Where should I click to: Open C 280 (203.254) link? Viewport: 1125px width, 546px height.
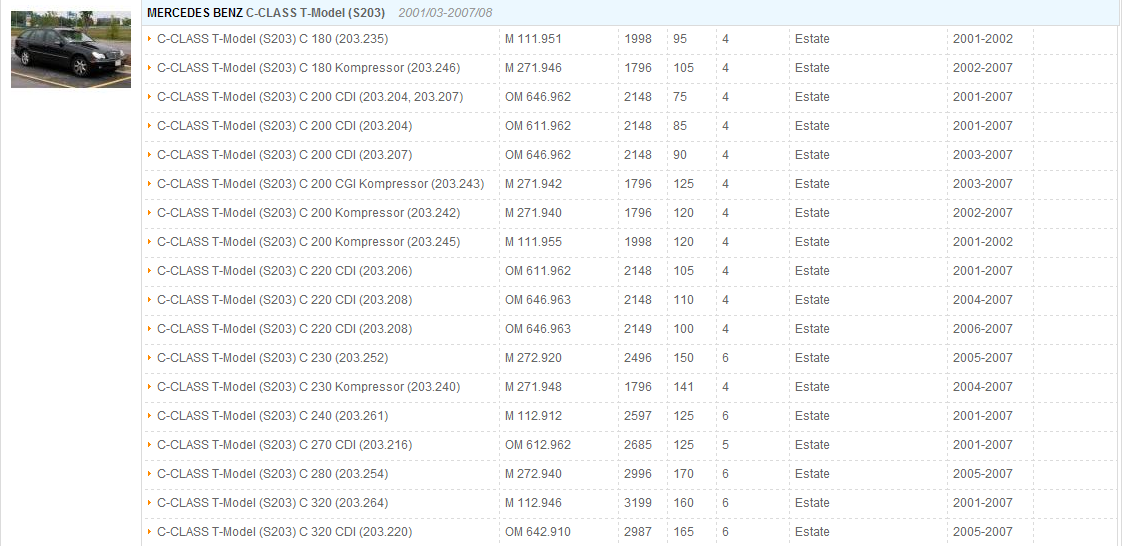[273, 474]
